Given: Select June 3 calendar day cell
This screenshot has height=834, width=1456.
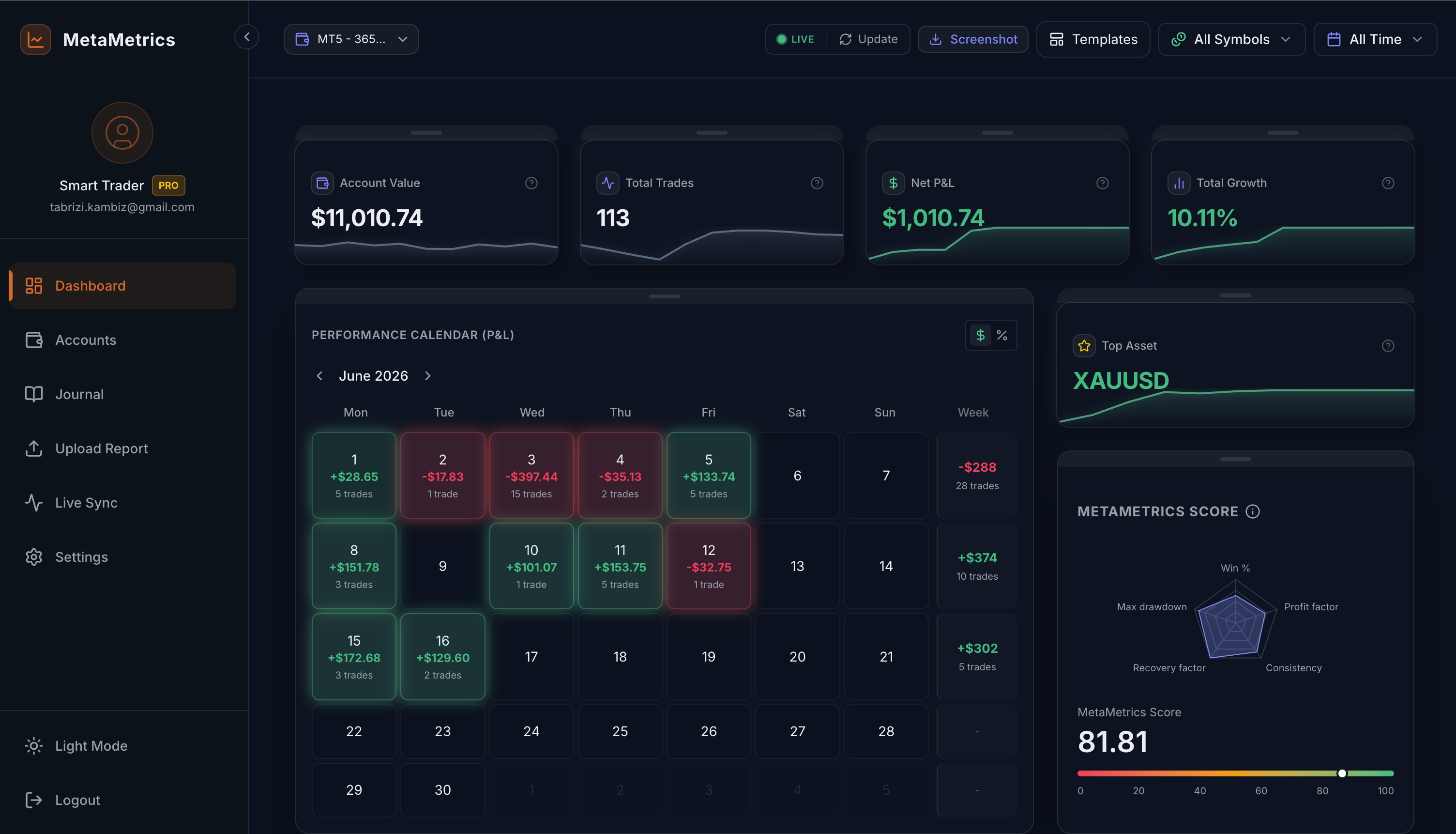Looking at the screenshot, I should [x=531, y=476].
